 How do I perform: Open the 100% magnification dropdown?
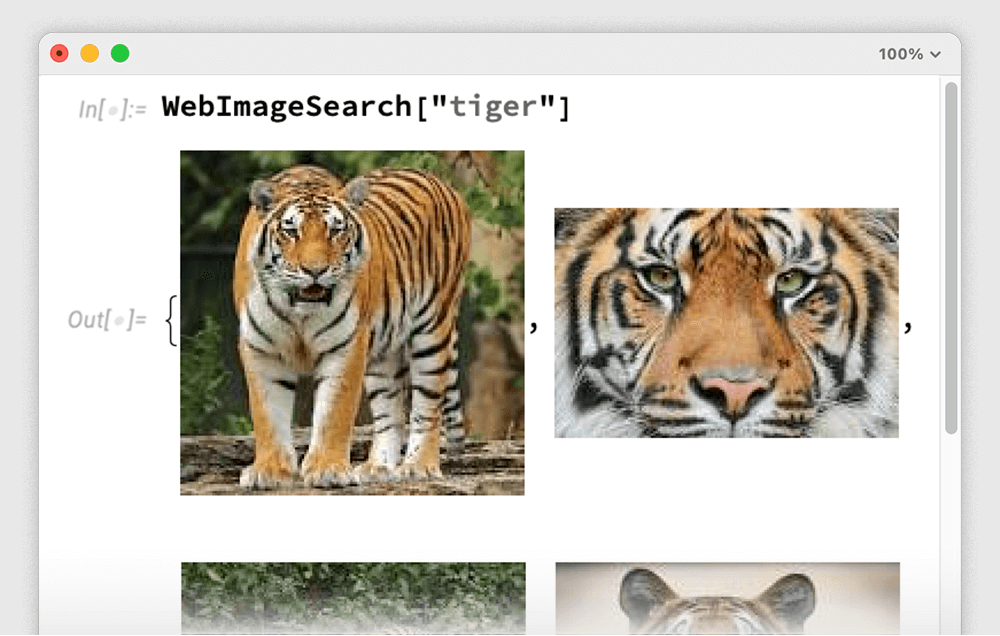pos(909,54)
